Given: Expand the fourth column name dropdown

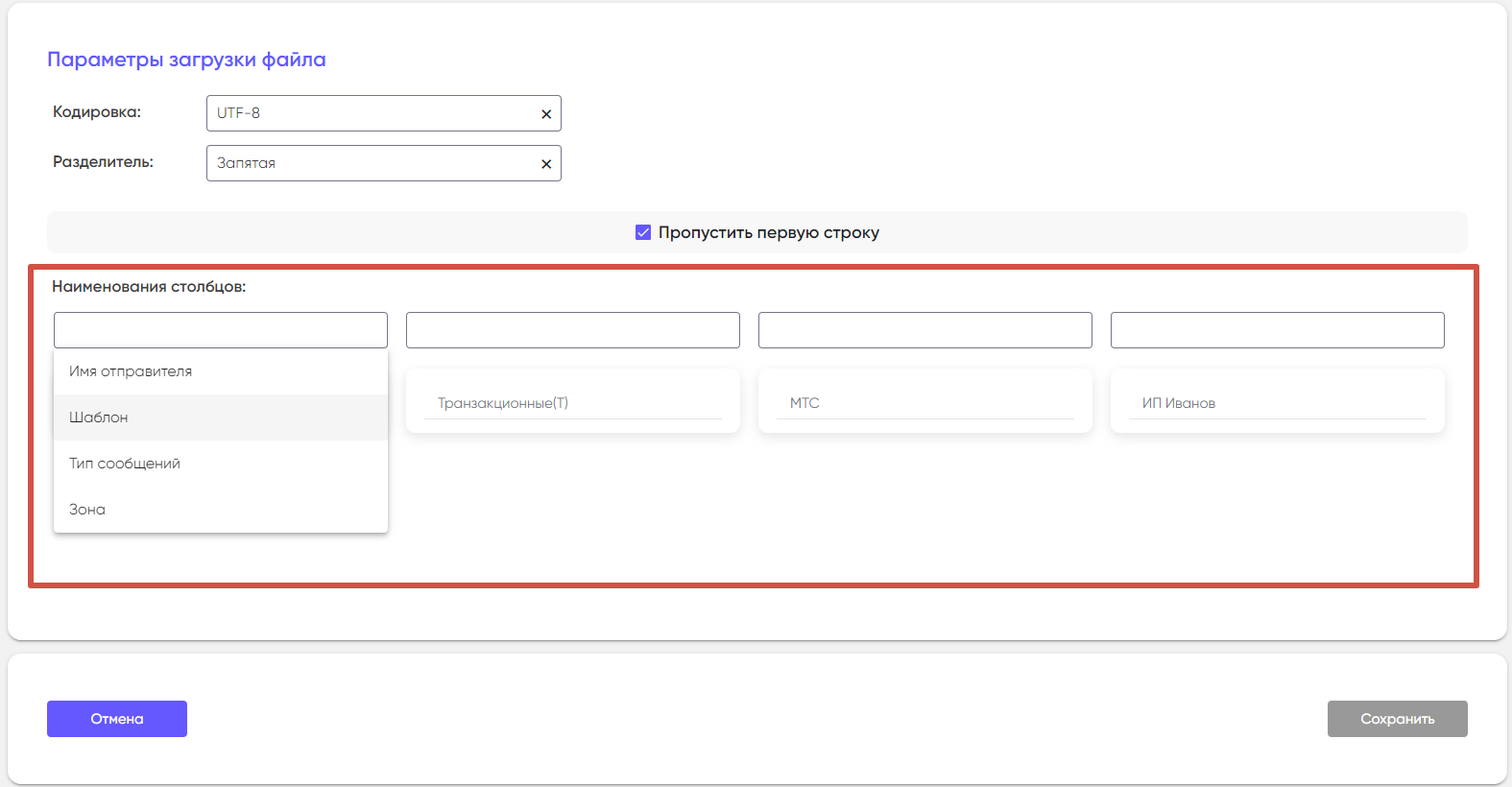Looking at the screenshot, I should pos(1277,330).
